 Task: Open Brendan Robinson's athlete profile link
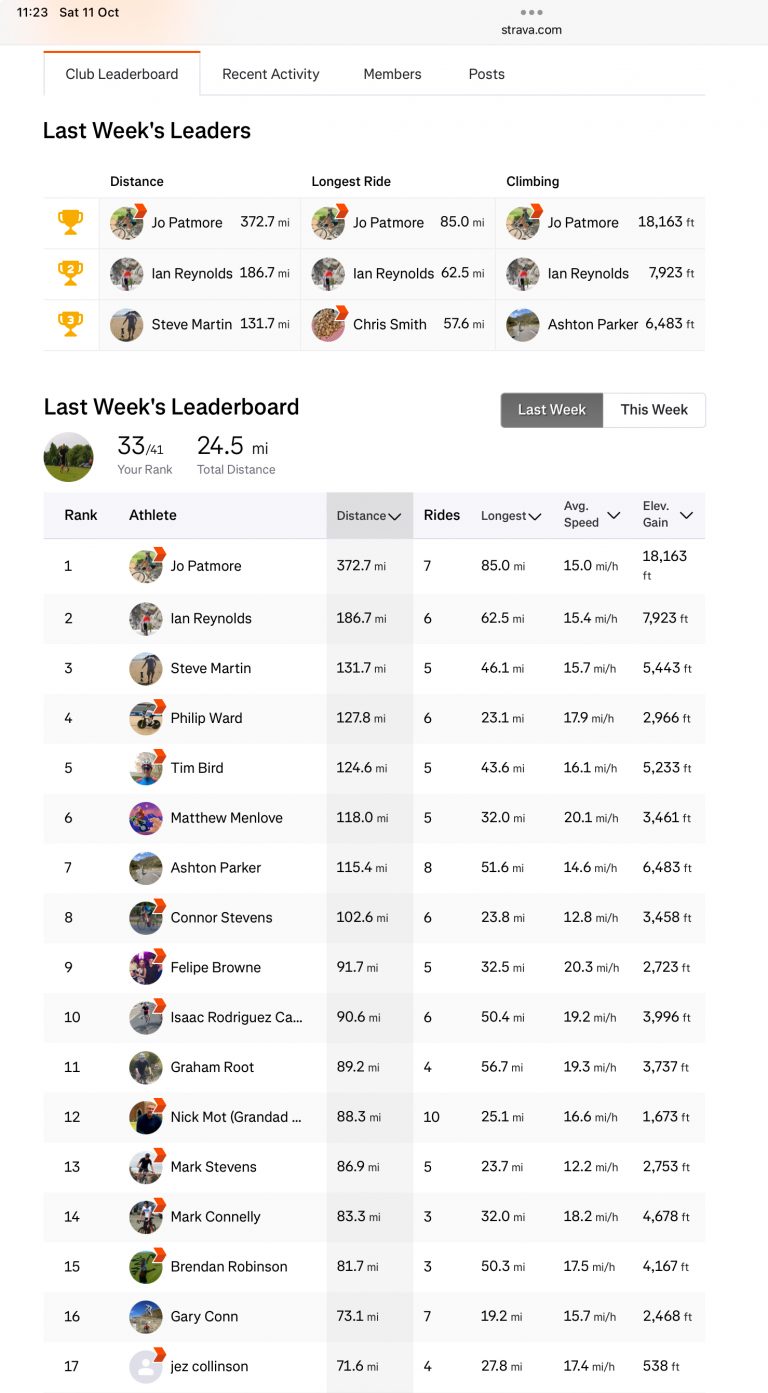[229, 1266]
